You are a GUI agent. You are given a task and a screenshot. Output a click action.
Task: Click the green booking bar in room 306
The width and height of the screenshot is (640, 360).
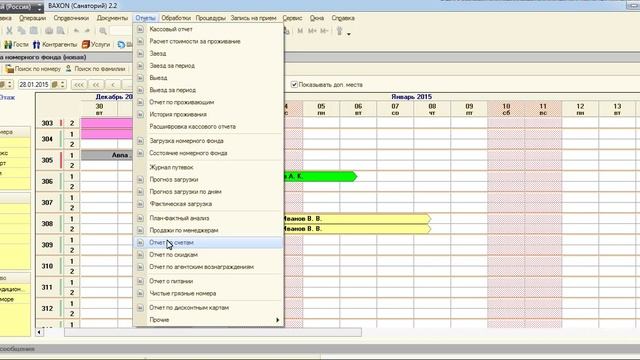pyautogui.click(x=320, y=176)
